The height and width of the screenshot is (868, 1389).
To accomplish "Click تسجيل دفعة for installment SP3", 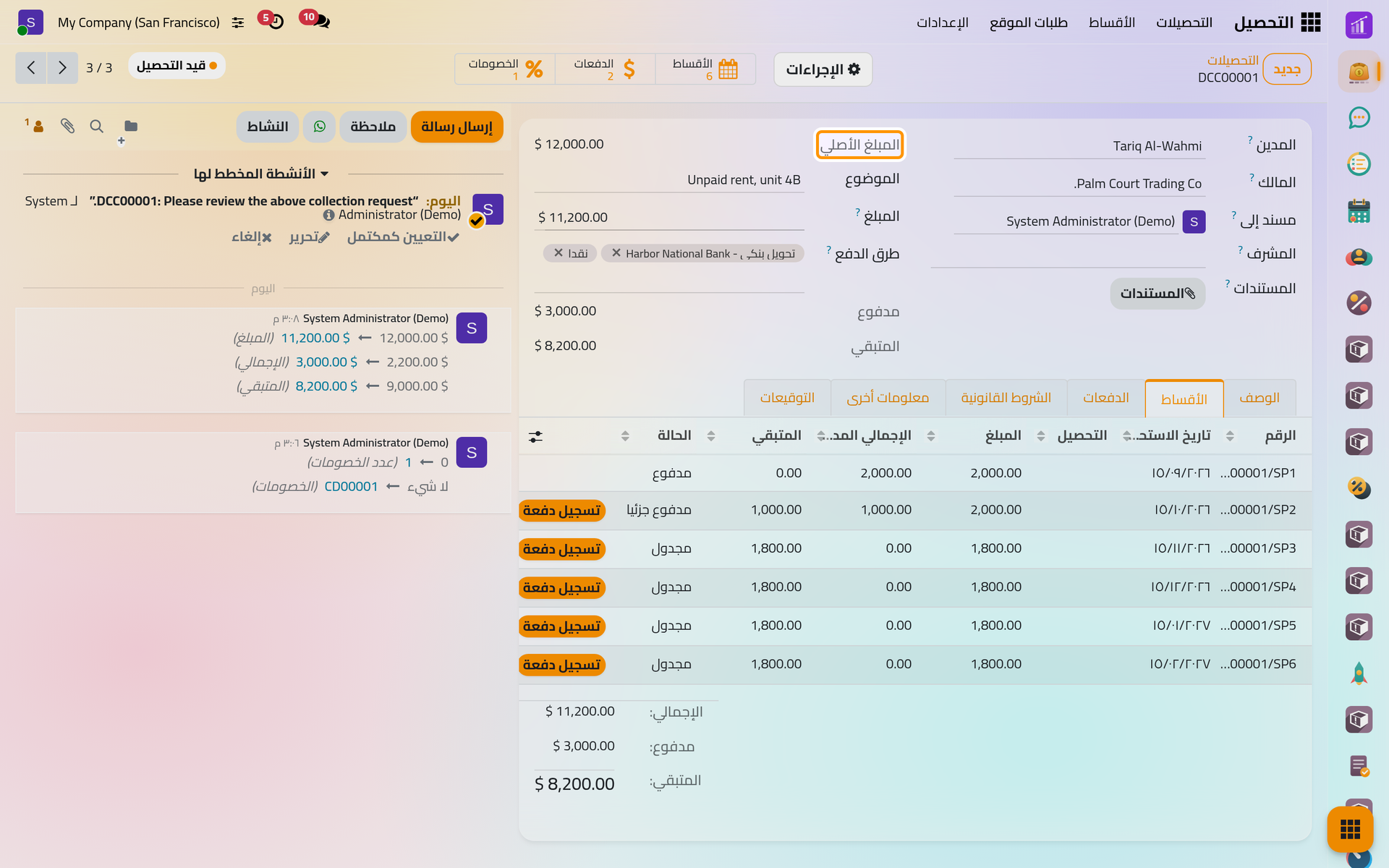I will click(562, 549).
